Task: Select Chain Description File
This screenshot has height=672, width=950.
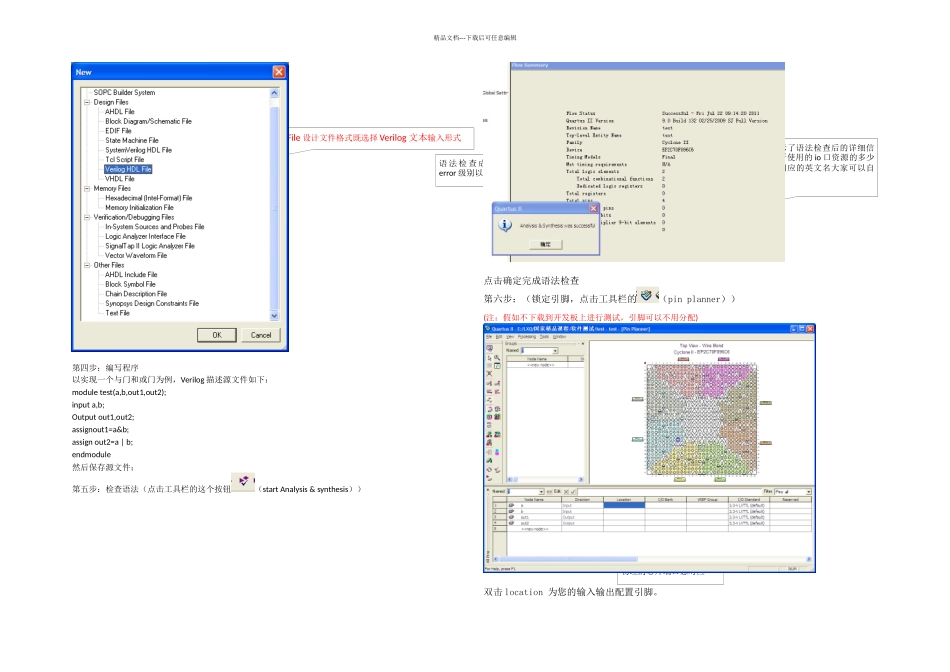Action: 136,294
